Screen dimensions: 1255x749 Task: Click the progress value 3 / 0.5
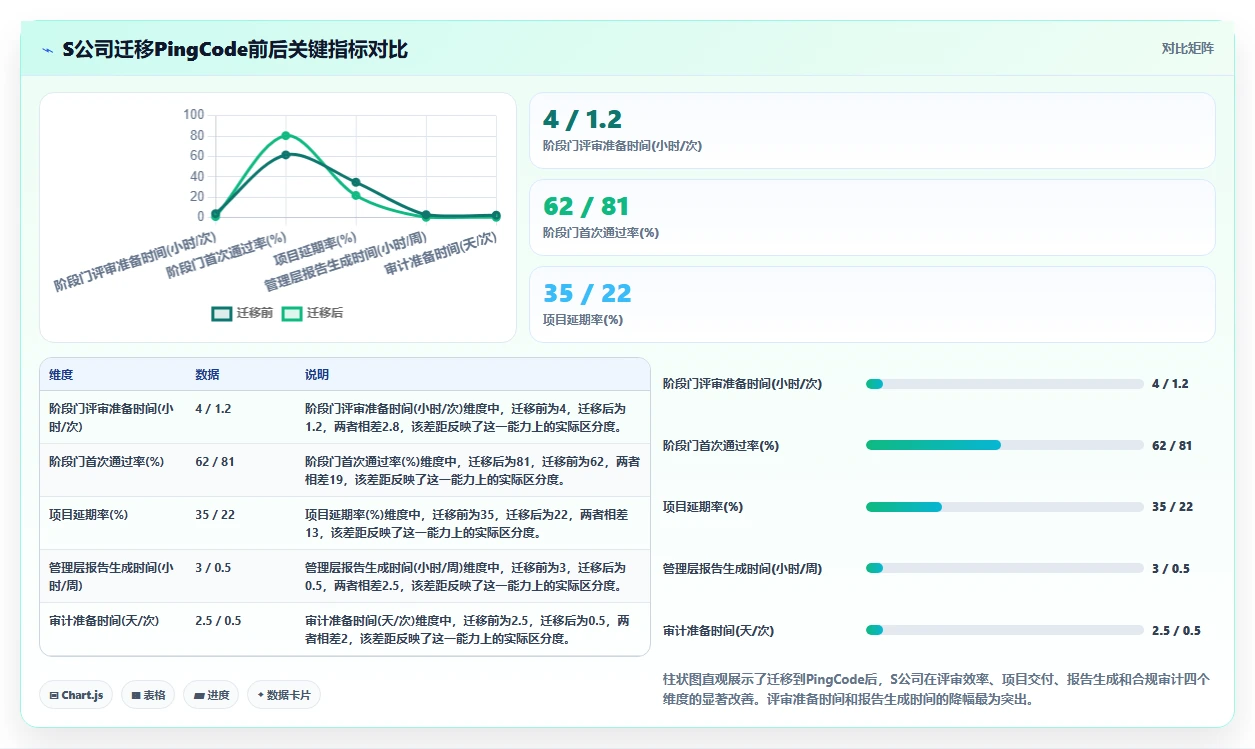pos(1171,568)
